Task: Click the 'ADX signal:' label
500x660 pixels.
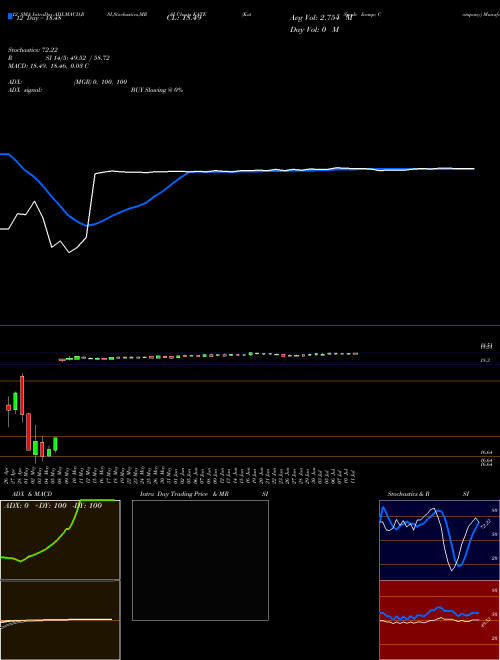Action: click(25, 90)
